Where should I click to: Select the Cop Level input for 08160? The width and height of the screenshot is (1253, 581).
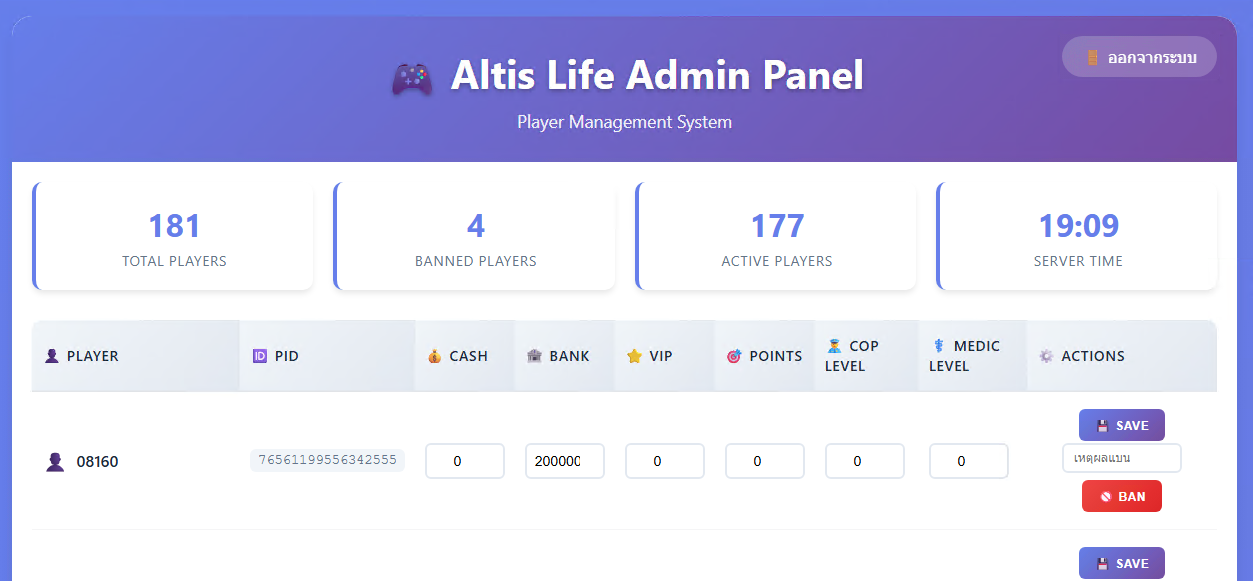pyautogui.click(x=865, y=461)
